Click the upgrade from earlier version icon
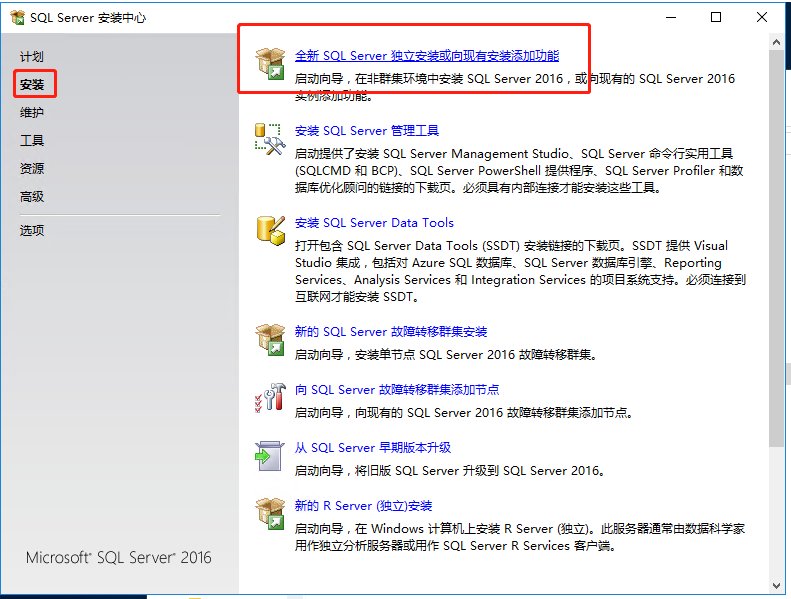 (x=270, y=456)
